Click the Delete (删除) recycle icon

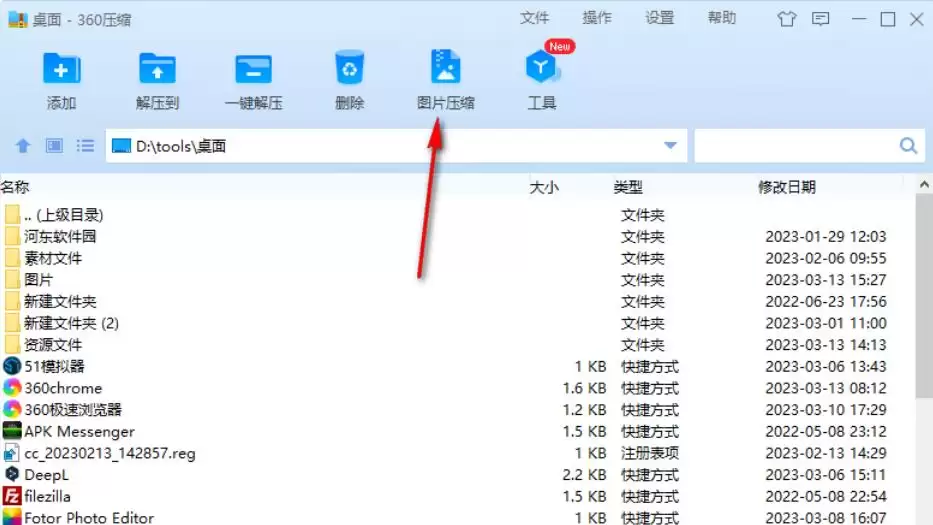coord(349,67)
